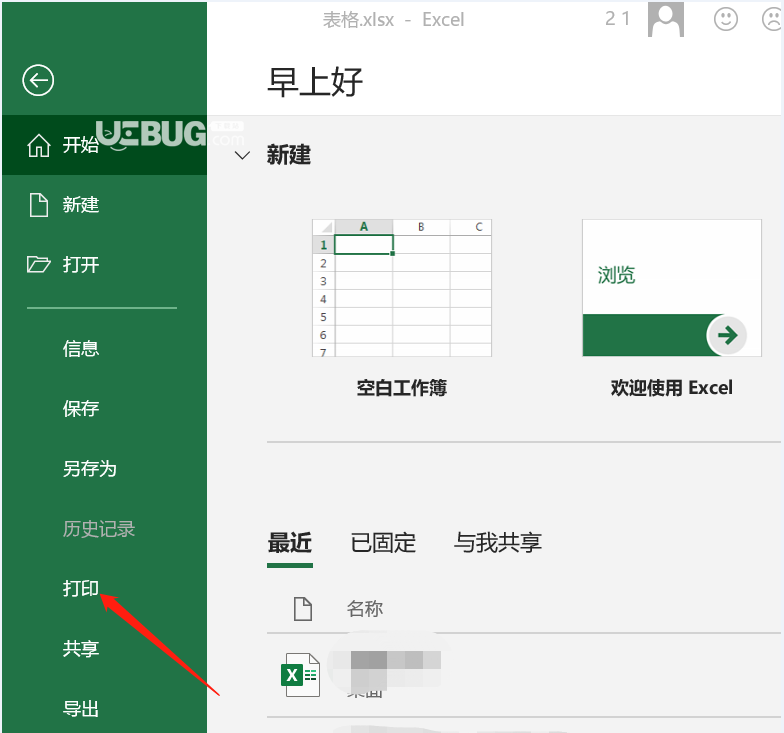Click the home icon beside 开始
The height and width of the screenshot is (733, 784).
38,146
